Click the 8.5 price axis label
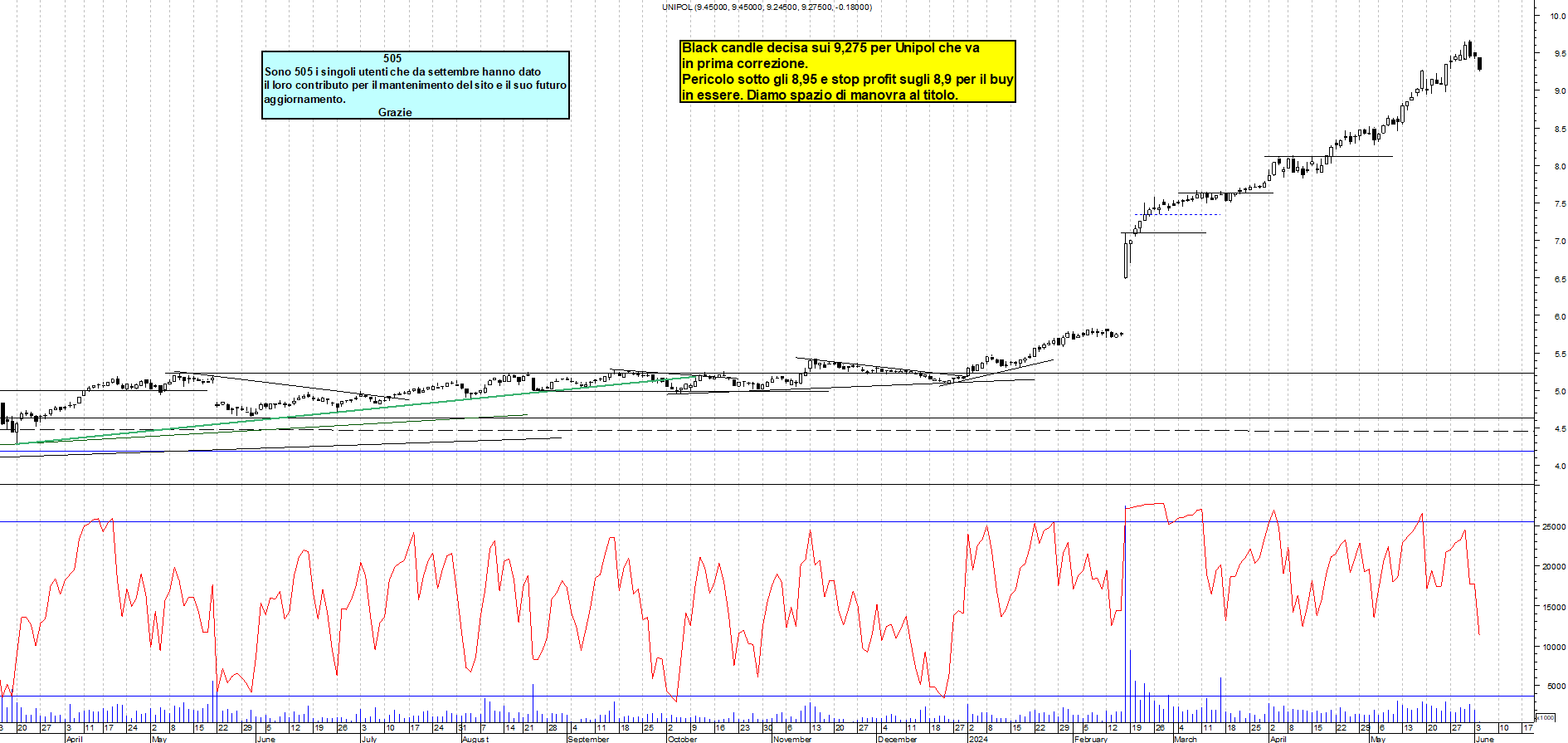Screen dimensions: 1568x743 point(1560,129)
